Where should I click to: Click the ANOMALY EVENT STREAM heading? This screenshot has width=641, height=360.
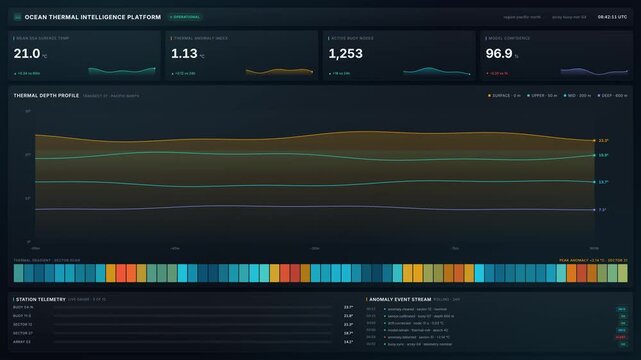400,300
